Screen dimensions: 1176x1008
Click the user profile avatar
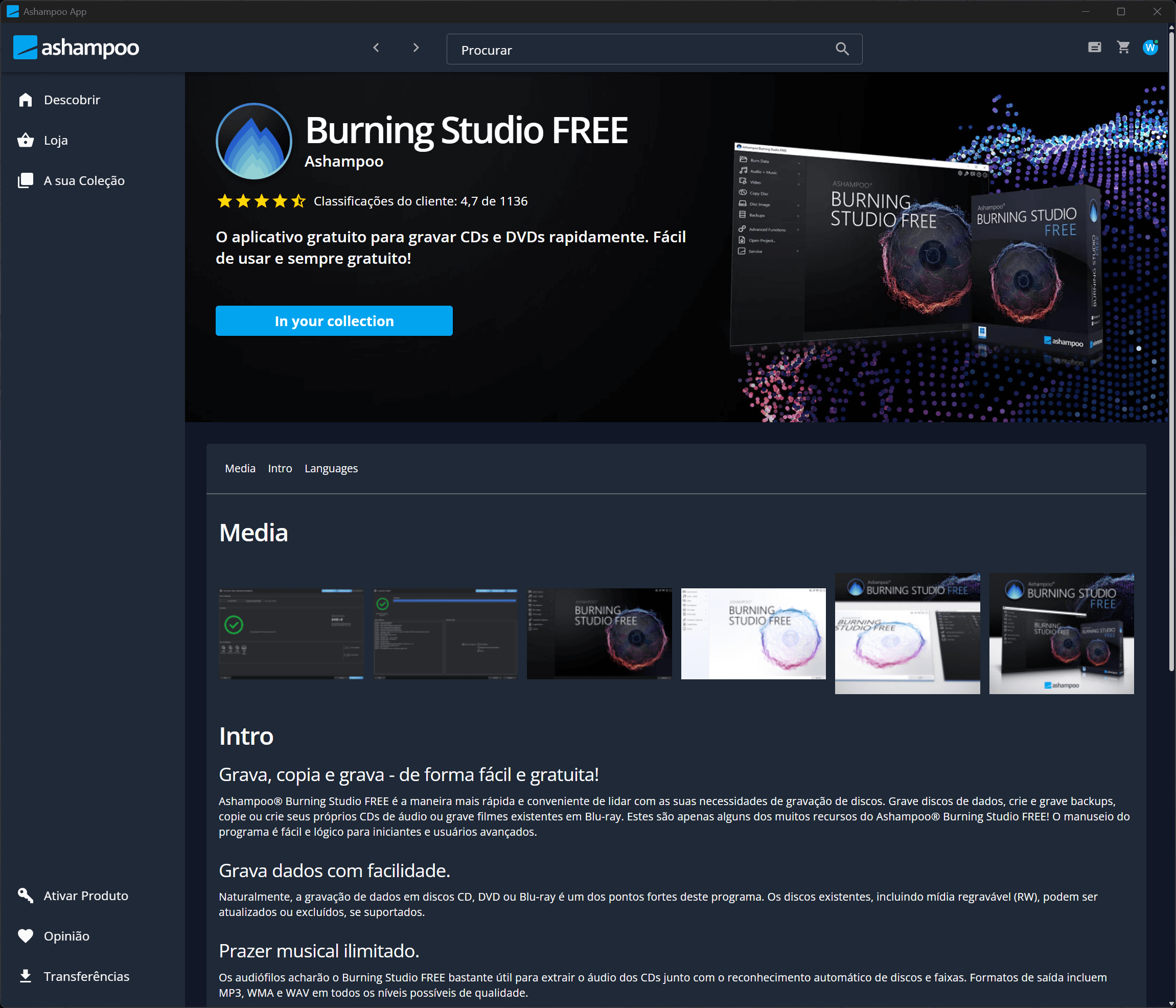click(1150, 48)
